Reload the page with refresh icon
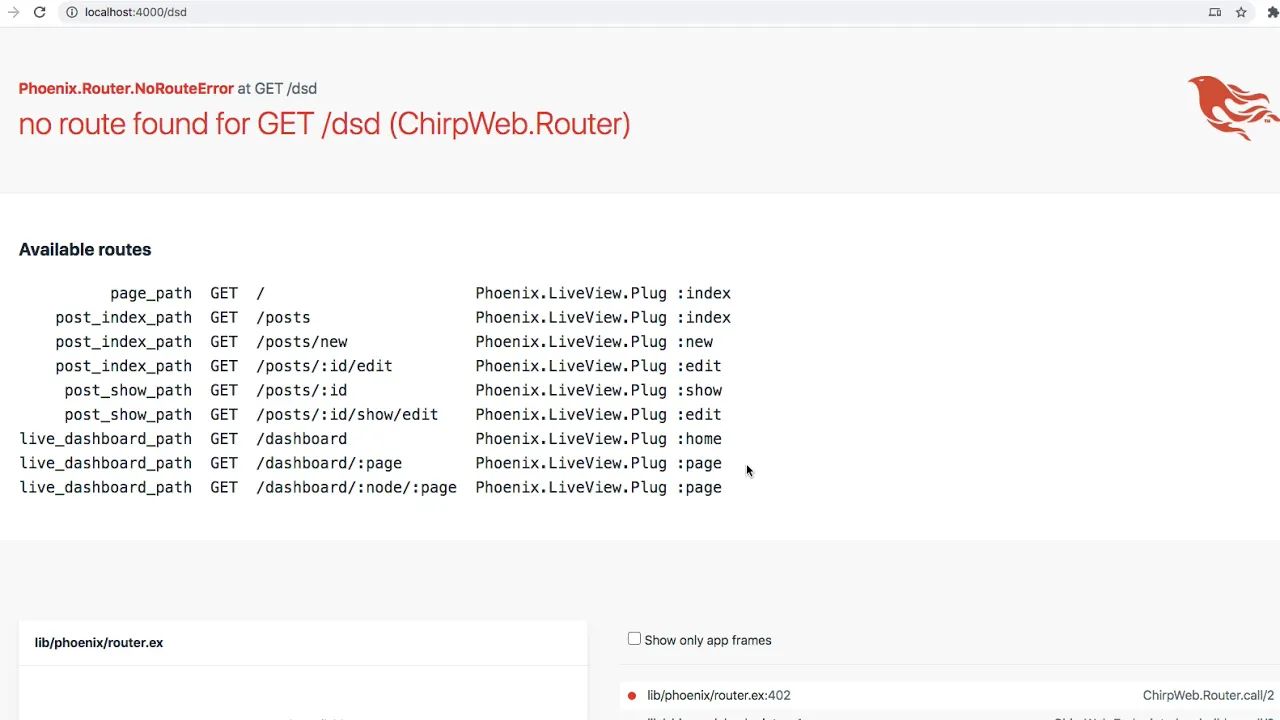 click(x=39, y=12)
